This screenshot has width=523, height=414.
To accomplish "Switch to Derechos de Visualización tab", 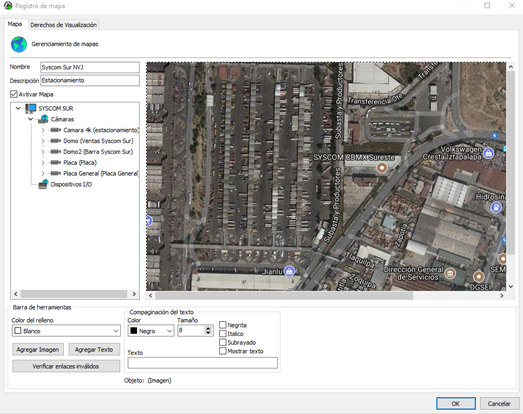I will click(63, 25).
